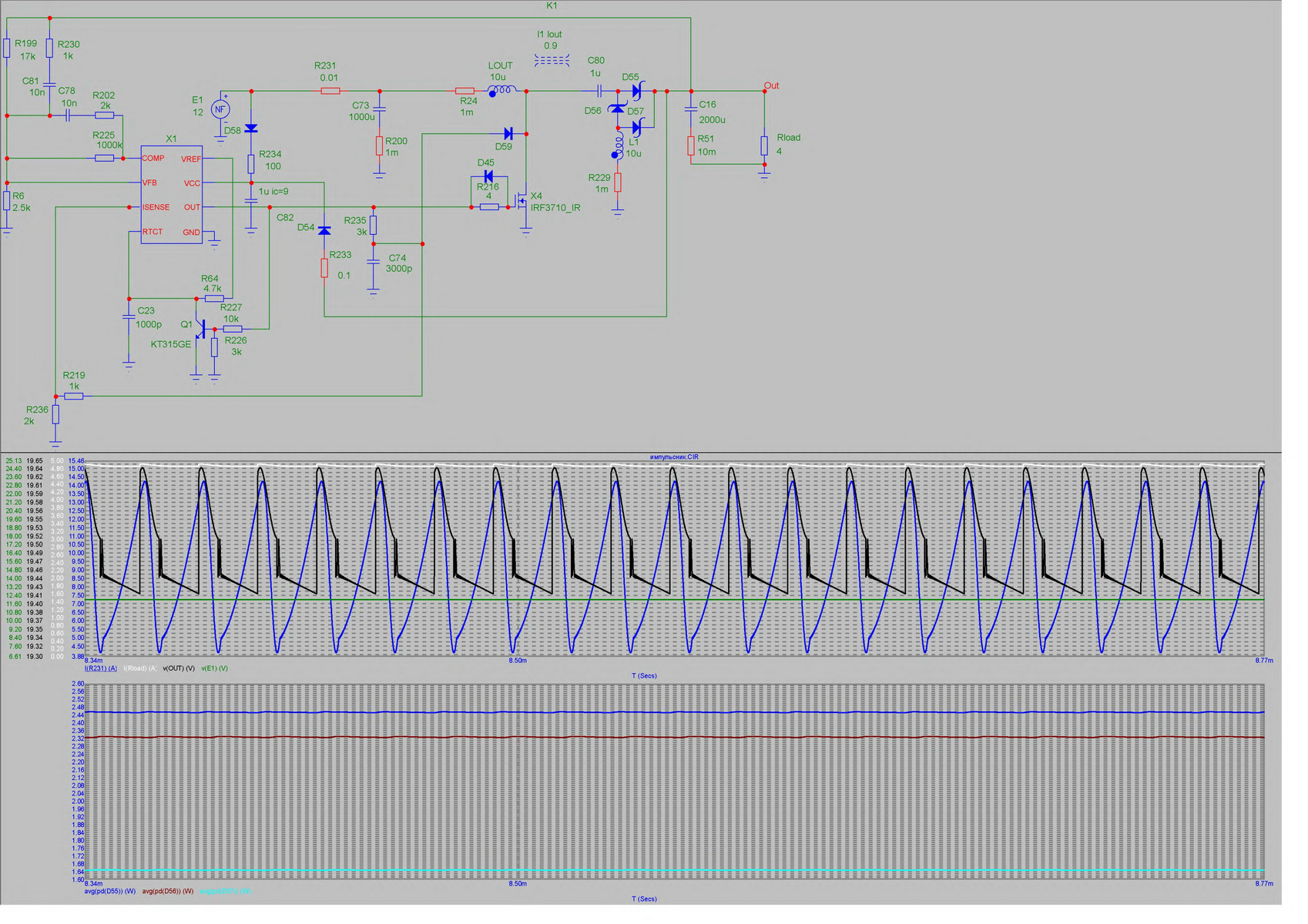This screenshot has height=924, width=1308.
Task: Click the R6 resistor symbol
Action: coord(7,201)
